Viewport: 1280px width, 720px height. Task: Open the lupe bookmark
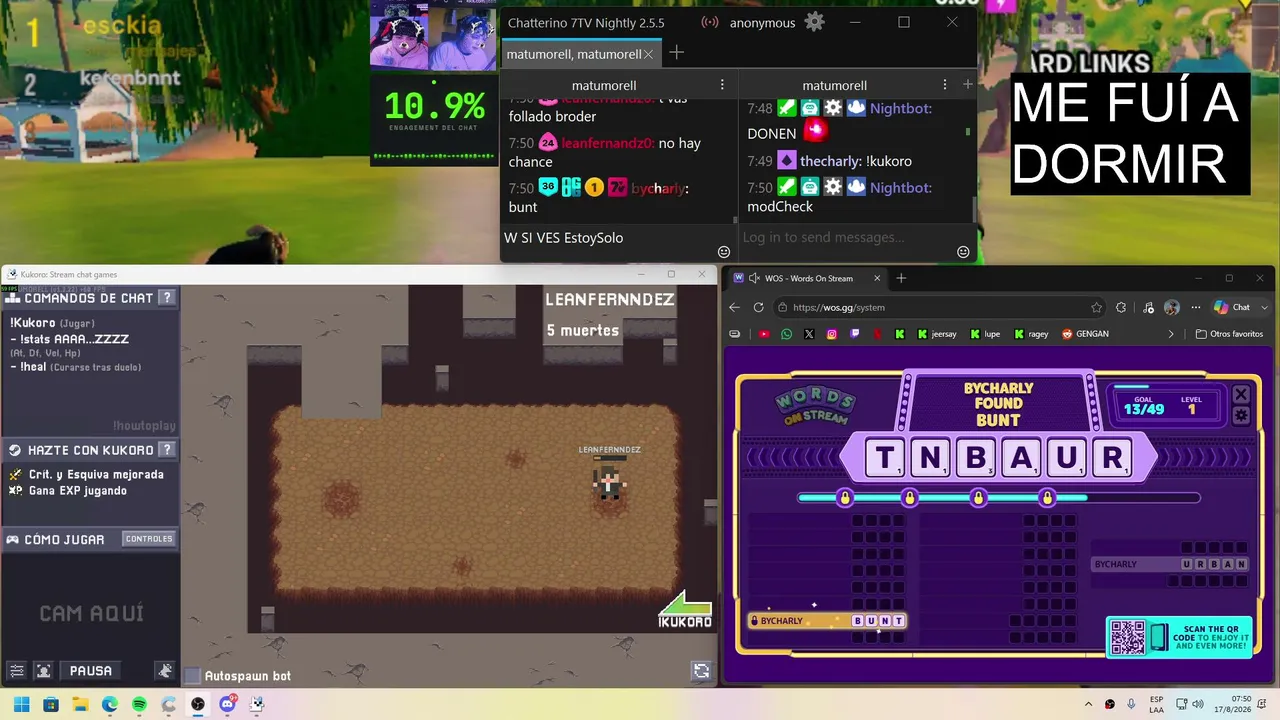tap(985, 334)
